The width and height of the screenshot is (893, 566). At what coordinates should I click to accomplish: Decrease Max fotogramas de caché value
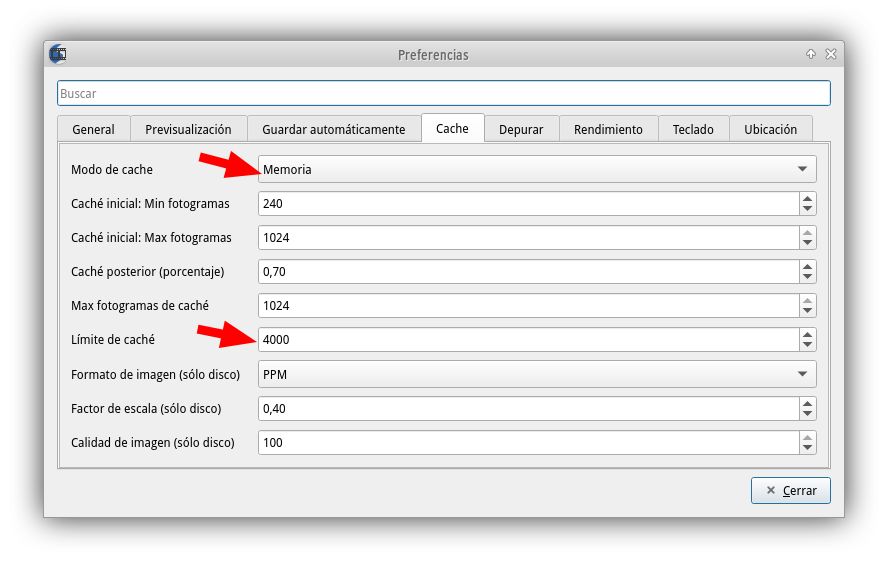[807, 311]
